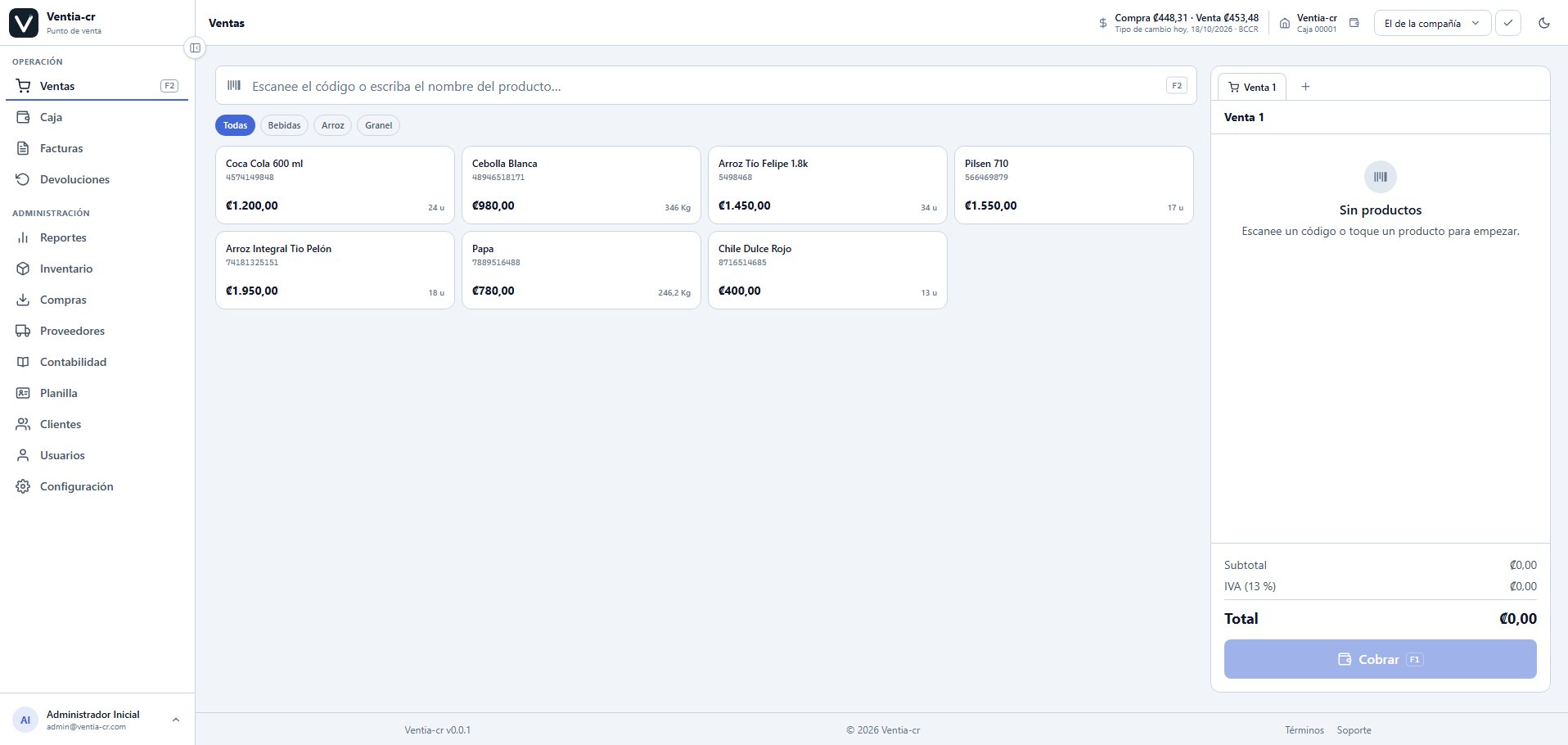Add Cebolla Blanca product card
Screen dimensions: 1568x745
581,185
